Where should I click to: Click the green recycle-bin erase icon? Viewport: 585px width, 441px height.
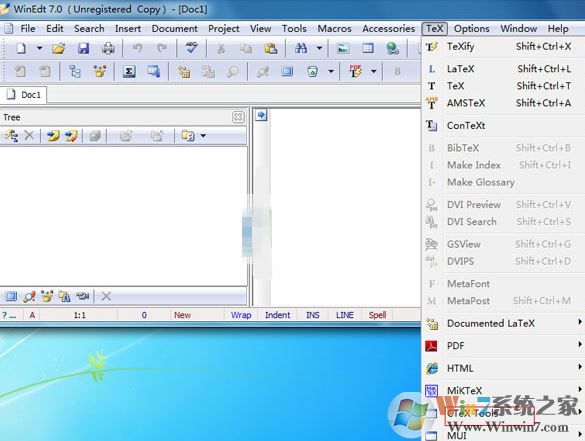(312, 71)
